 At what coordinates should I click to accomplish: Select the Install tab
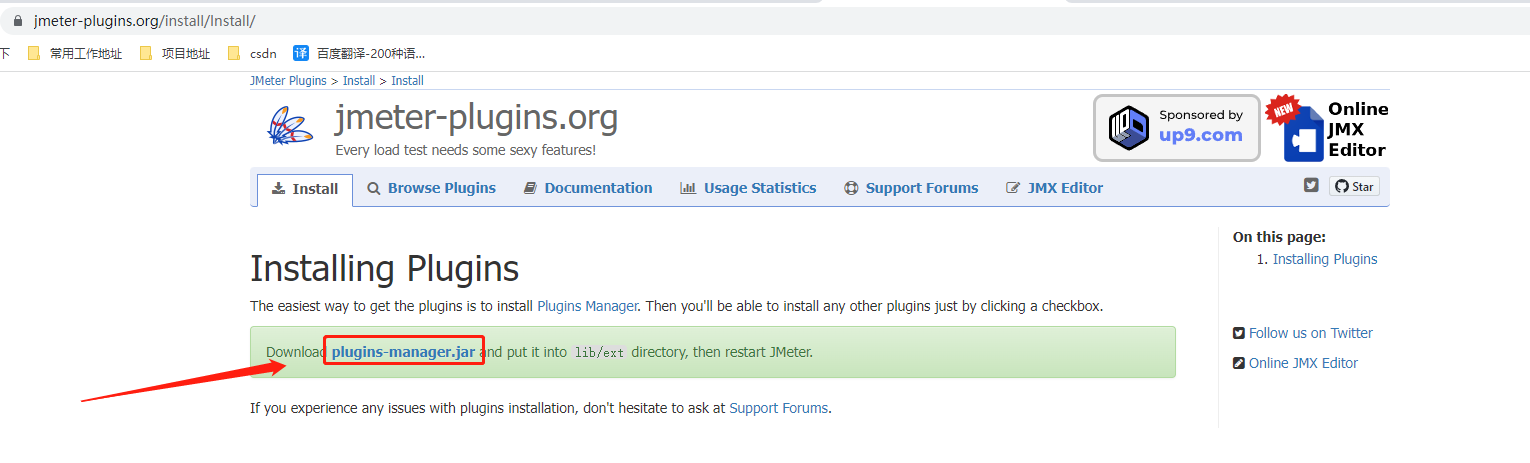pyautogui.click(x=305, y=189)
